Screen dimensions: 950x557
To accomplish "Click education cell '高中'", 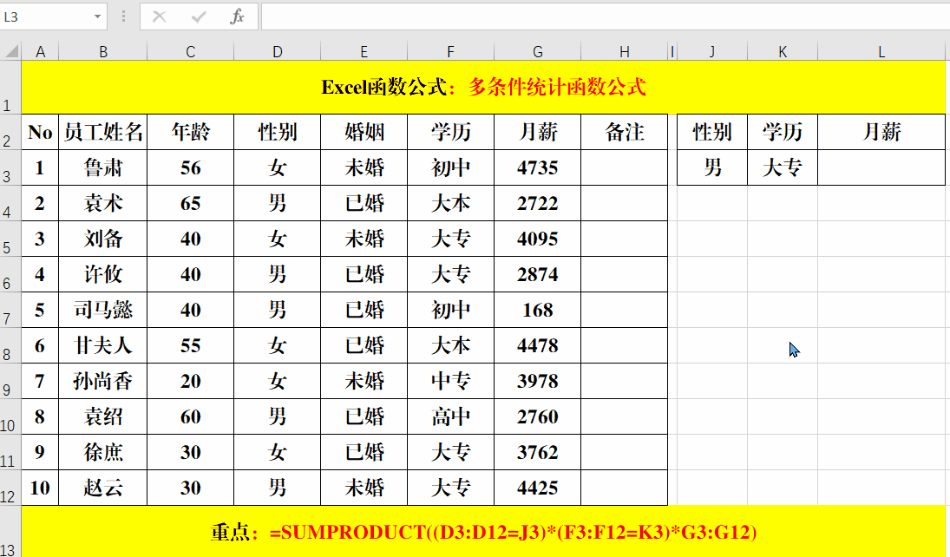I will tap(450, 416).
